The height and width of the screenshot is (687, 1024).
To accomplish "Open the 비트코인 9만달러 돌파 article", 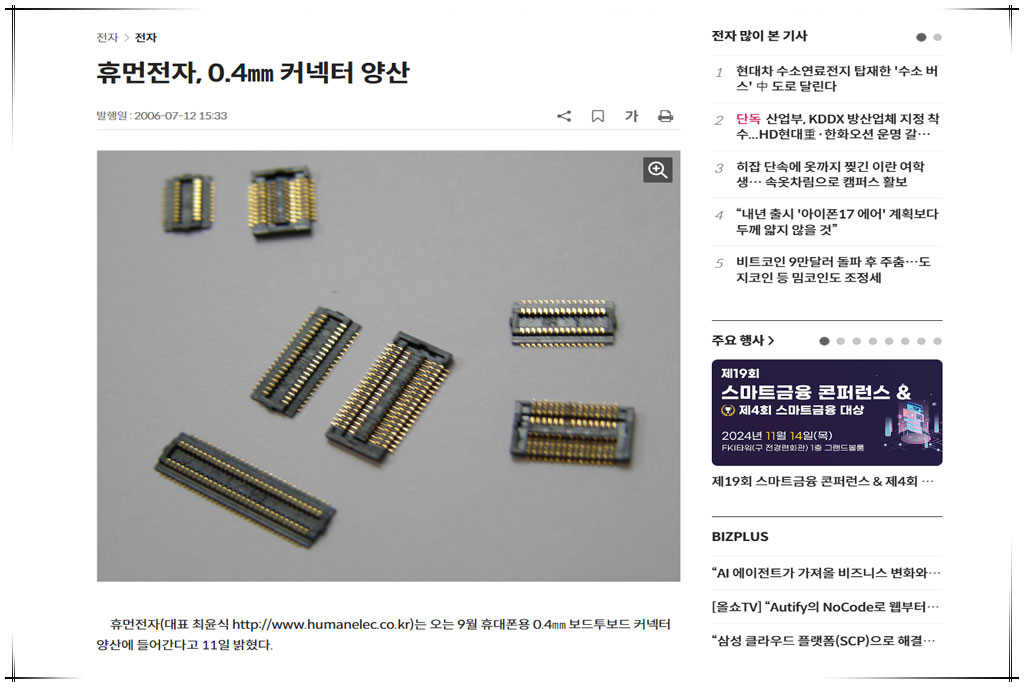I will pos(833,270).
